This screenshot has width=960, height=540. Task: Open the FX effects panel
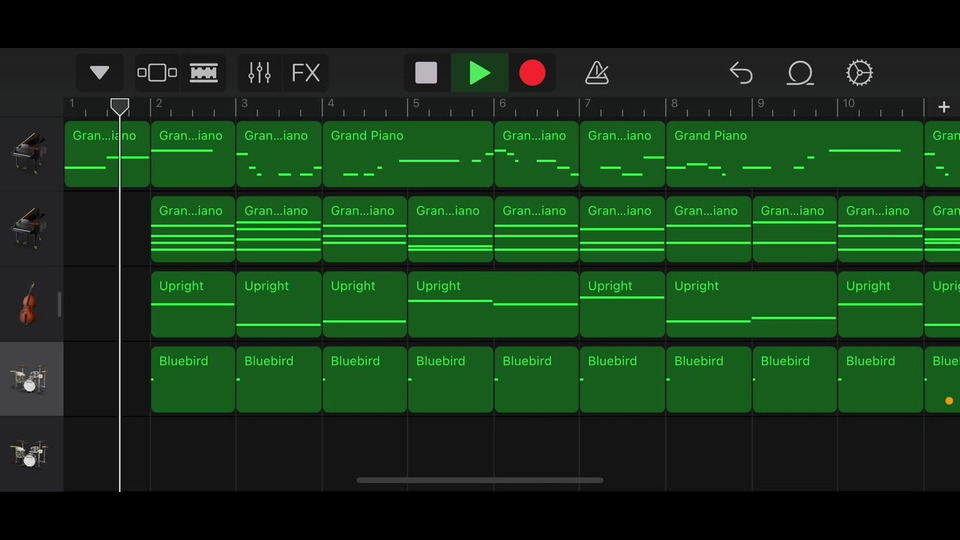coord(306,73)
